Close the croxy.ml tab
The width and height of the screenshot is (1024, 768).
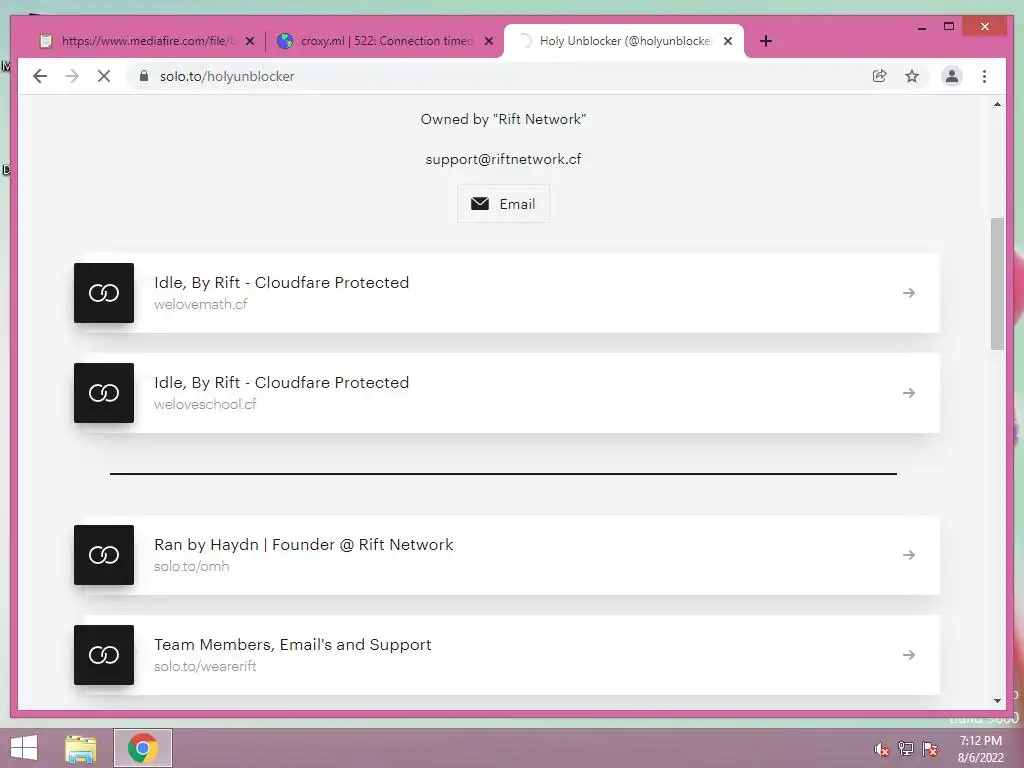[x=488, y=41]
